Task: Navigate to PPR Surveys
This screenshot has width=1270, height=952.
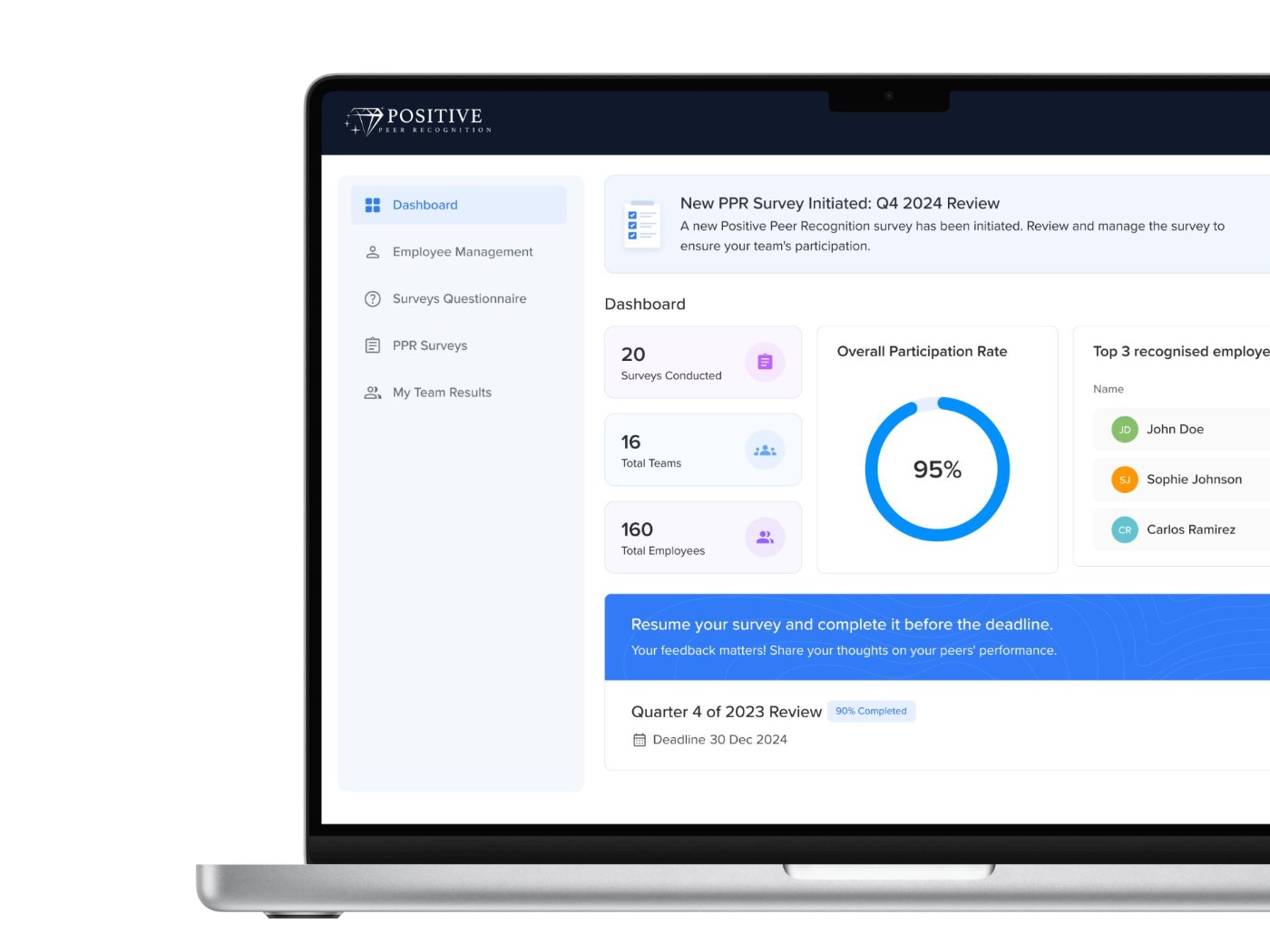Action: click(x=459, y=345)
